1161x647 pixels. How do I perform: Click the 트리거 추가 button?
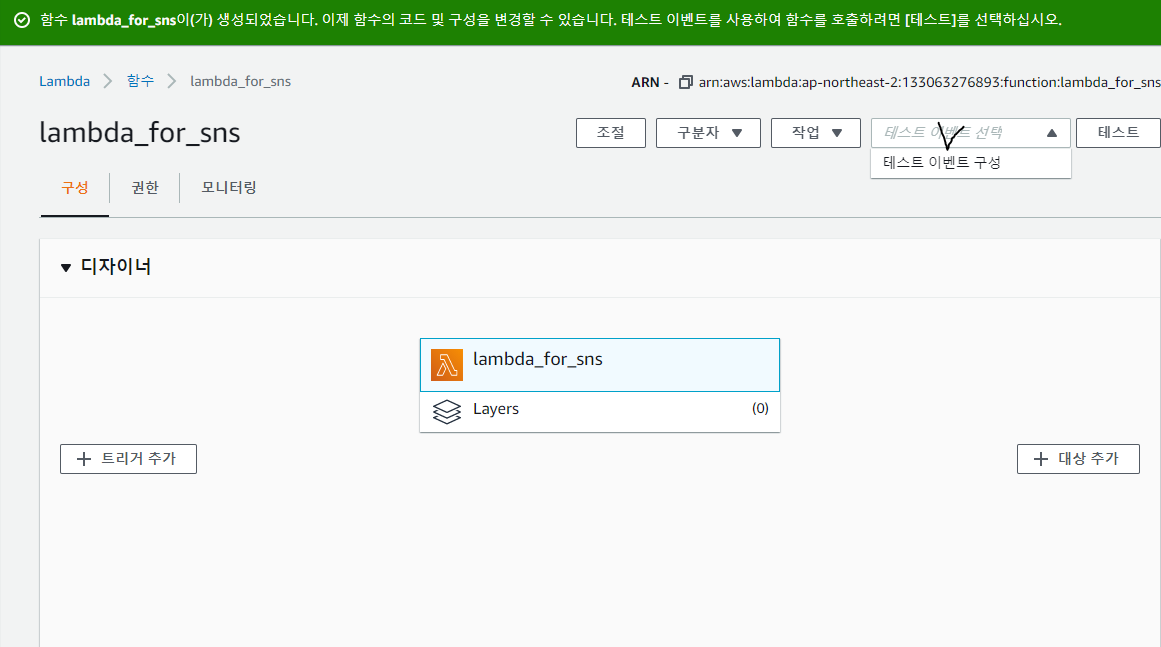[x=128, y=459]
